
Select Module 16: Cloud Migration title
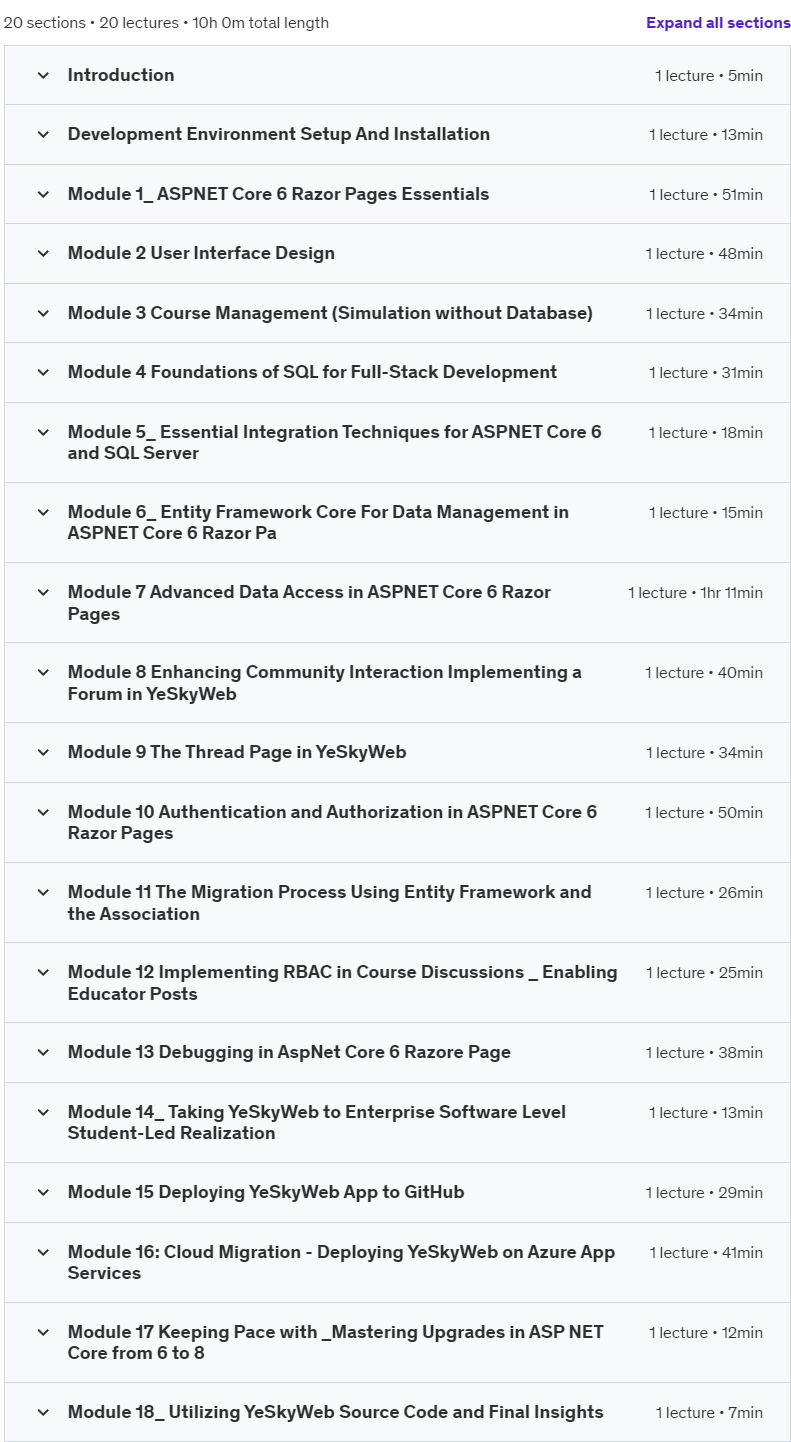[x=342, y=1262]
